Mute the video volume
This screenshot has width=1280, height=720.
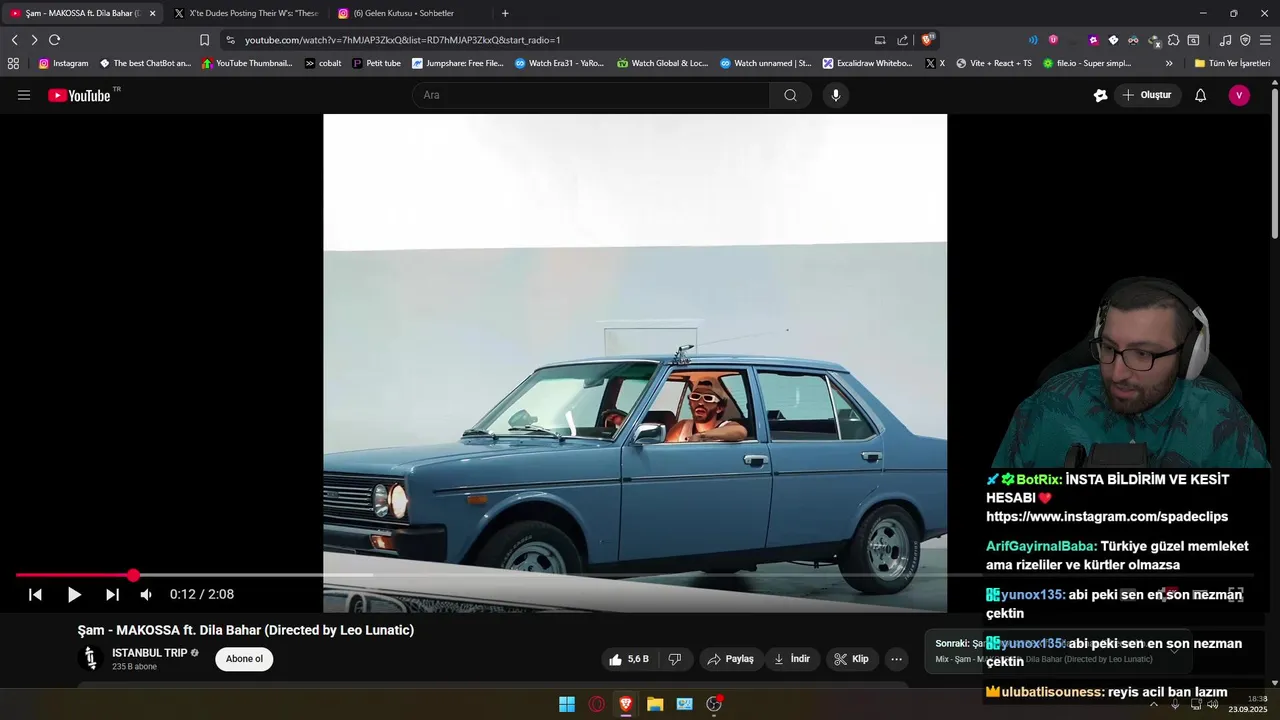(x=146, y=594)
